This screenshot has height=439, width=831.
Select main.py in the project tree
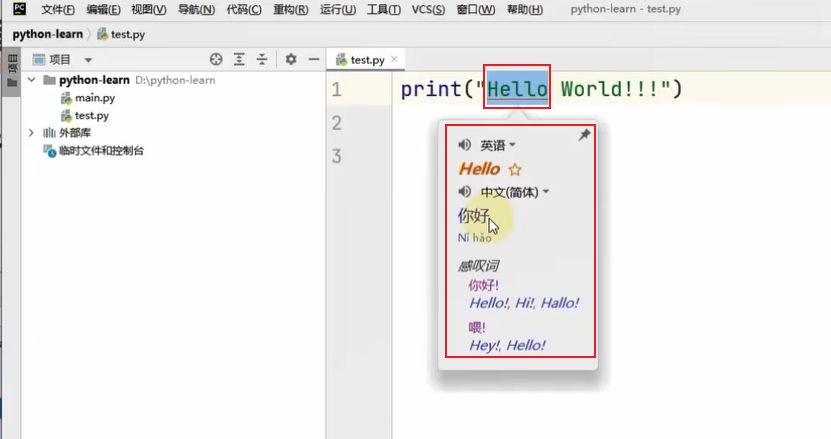(x=95, y=98)
